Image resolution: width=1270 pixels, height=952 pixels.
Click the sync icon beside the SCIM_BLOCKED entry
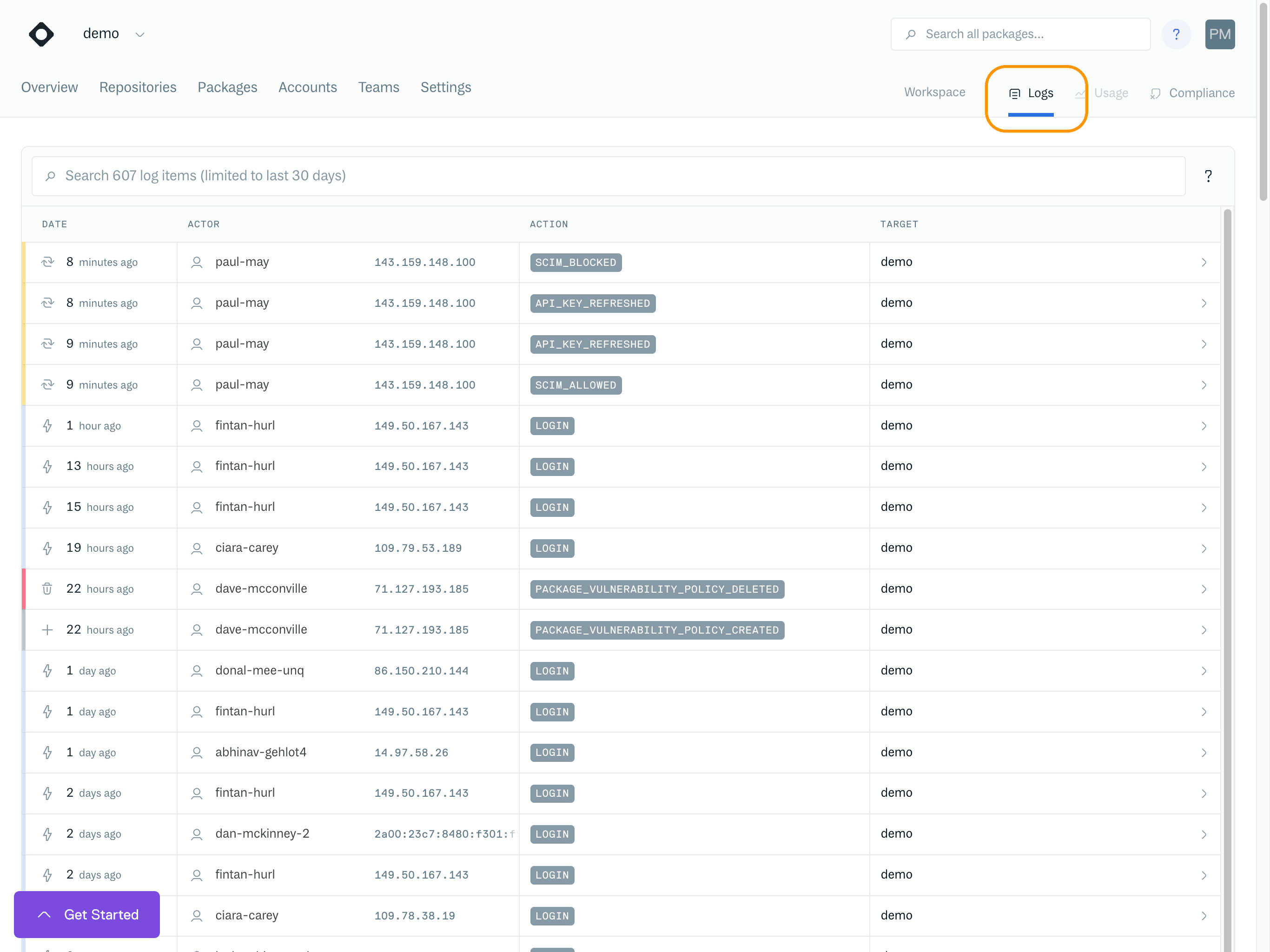[x=48, y=262]
